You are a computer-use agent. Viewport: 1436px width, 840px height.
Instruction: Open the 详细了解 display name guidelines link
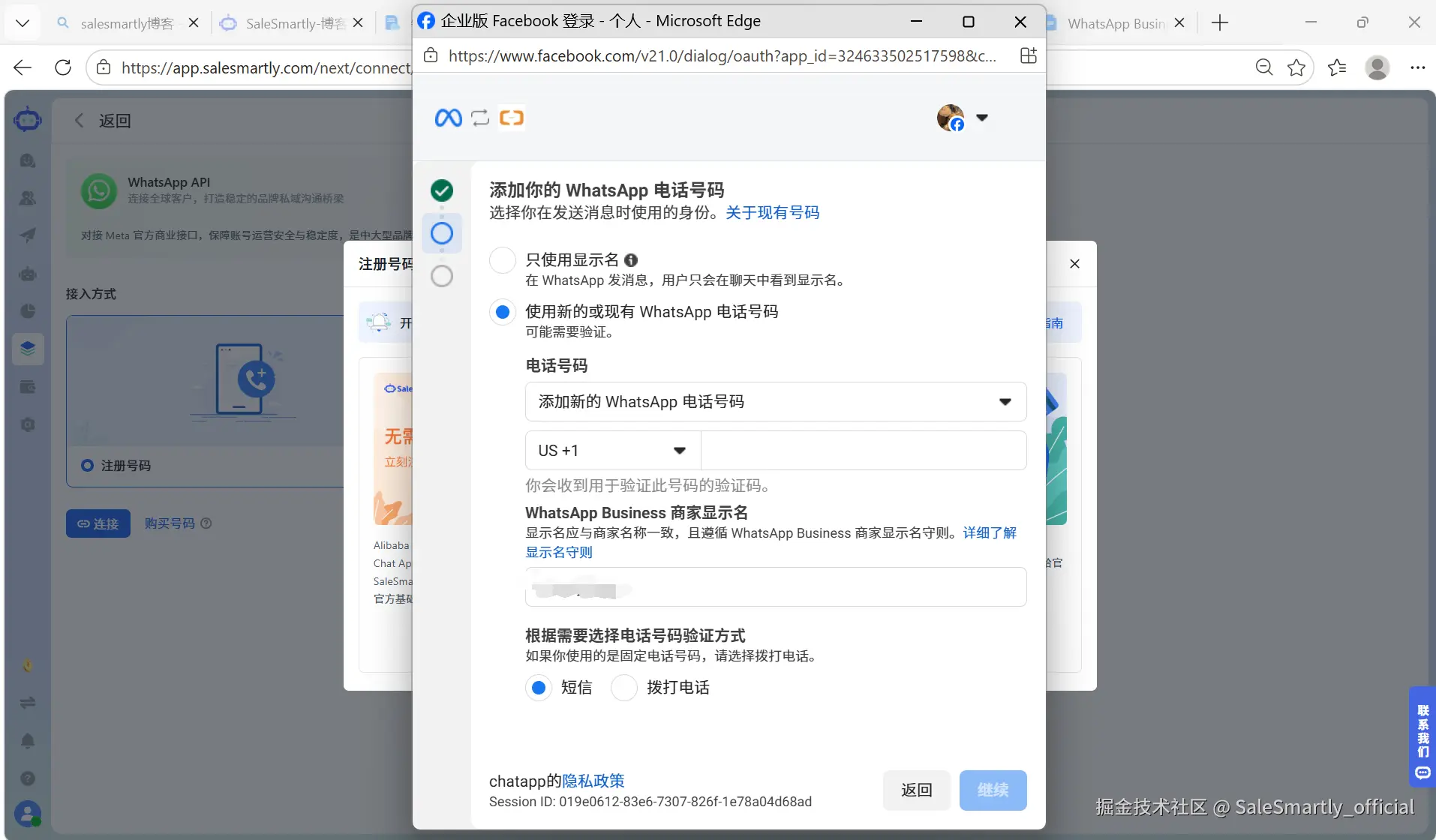(x=990, y=533)
